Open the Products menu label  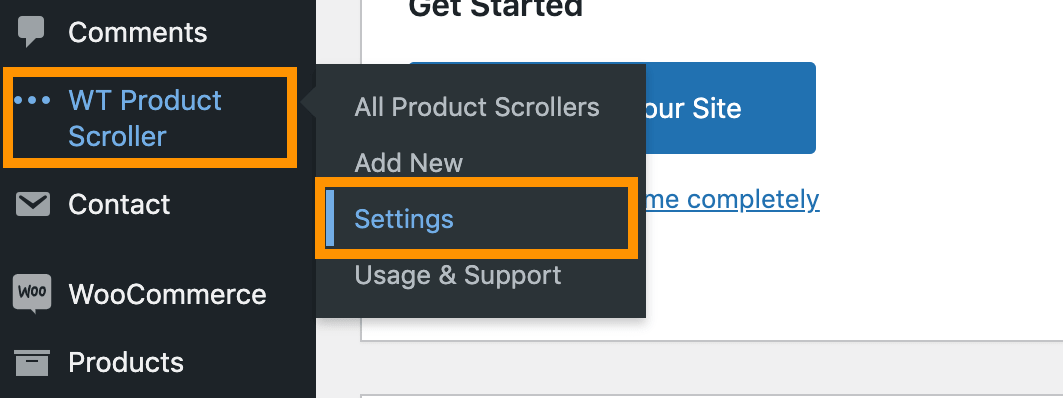tap(126, 363)
